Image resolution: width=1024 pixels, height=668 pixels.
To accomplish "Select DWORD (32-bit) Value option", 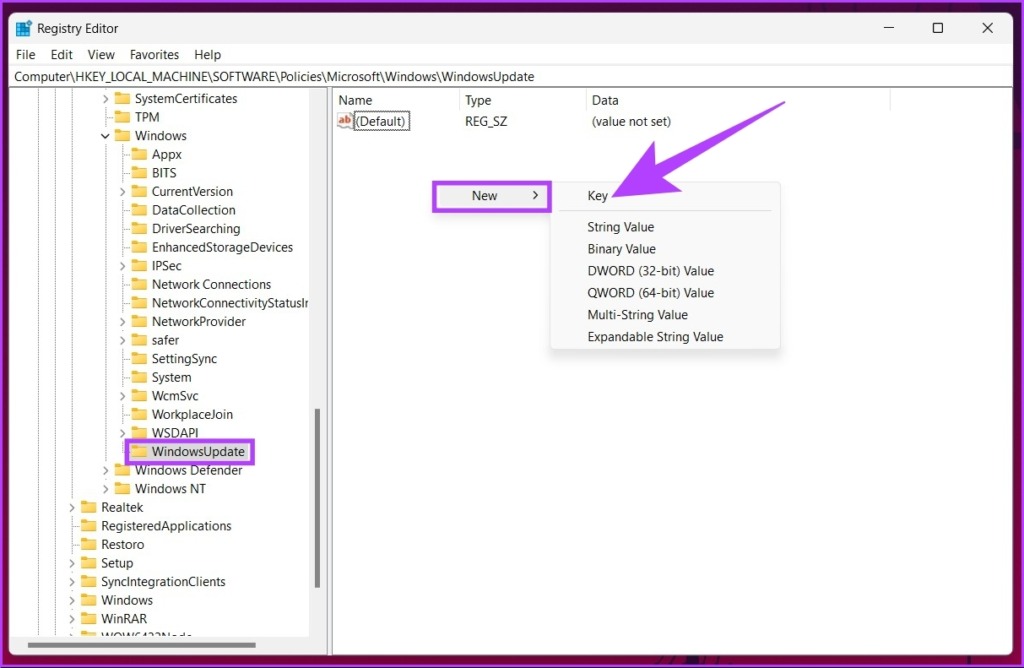I will [x=650, y=271].
